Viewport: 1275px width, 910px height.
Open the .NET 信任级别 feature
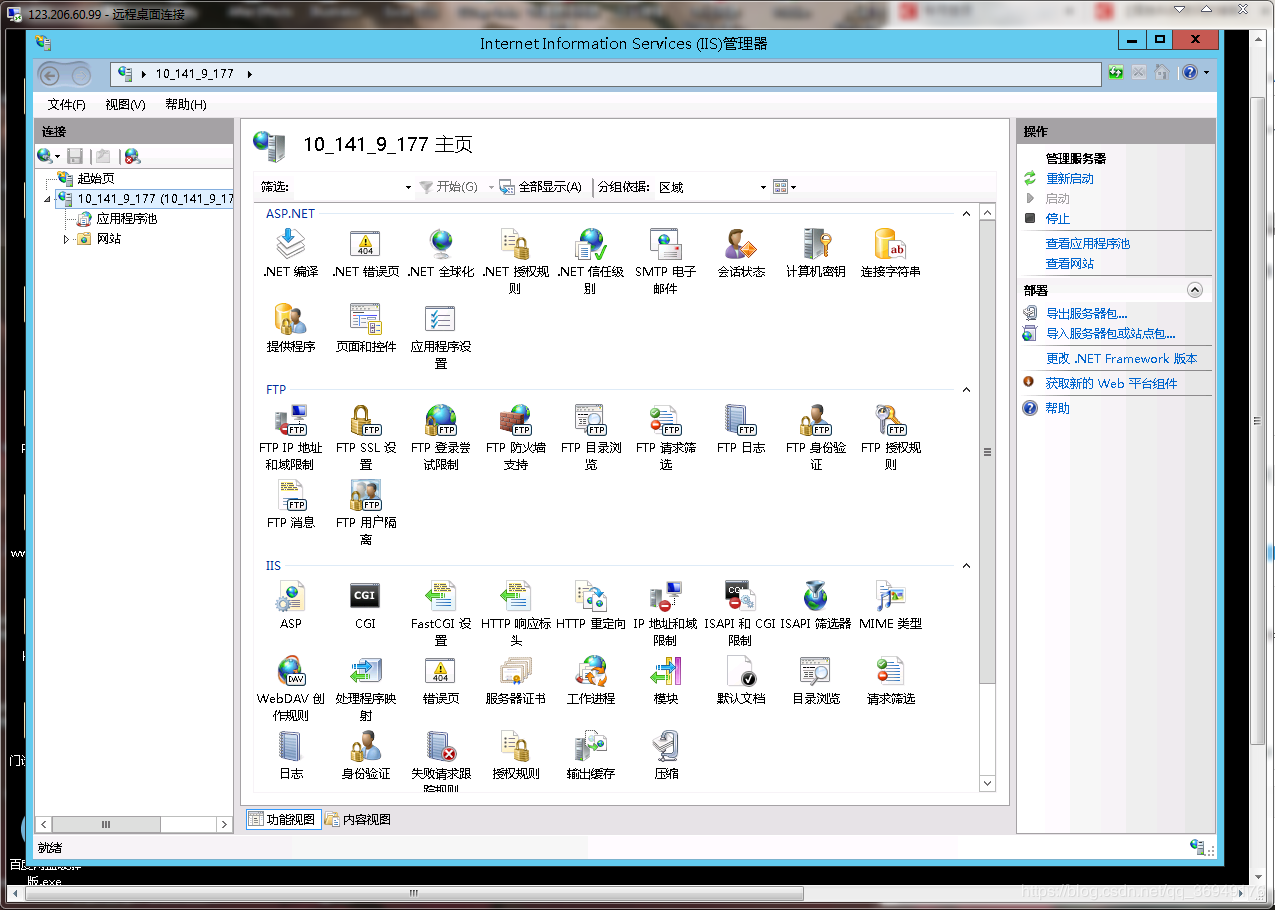(590, 261)
